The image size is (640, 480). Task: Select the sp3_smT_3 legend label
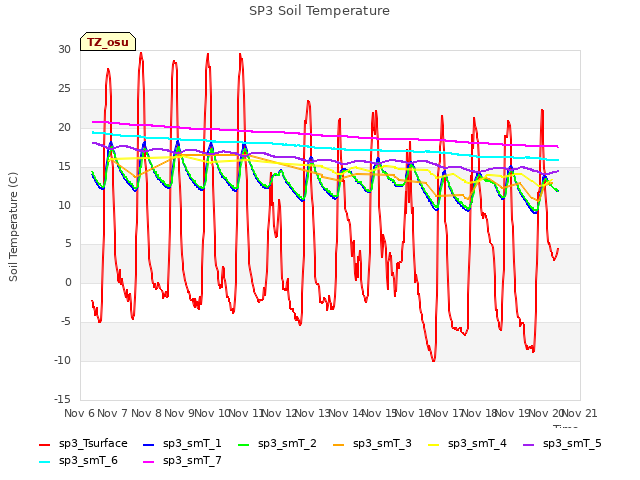[x=382, y=444]
